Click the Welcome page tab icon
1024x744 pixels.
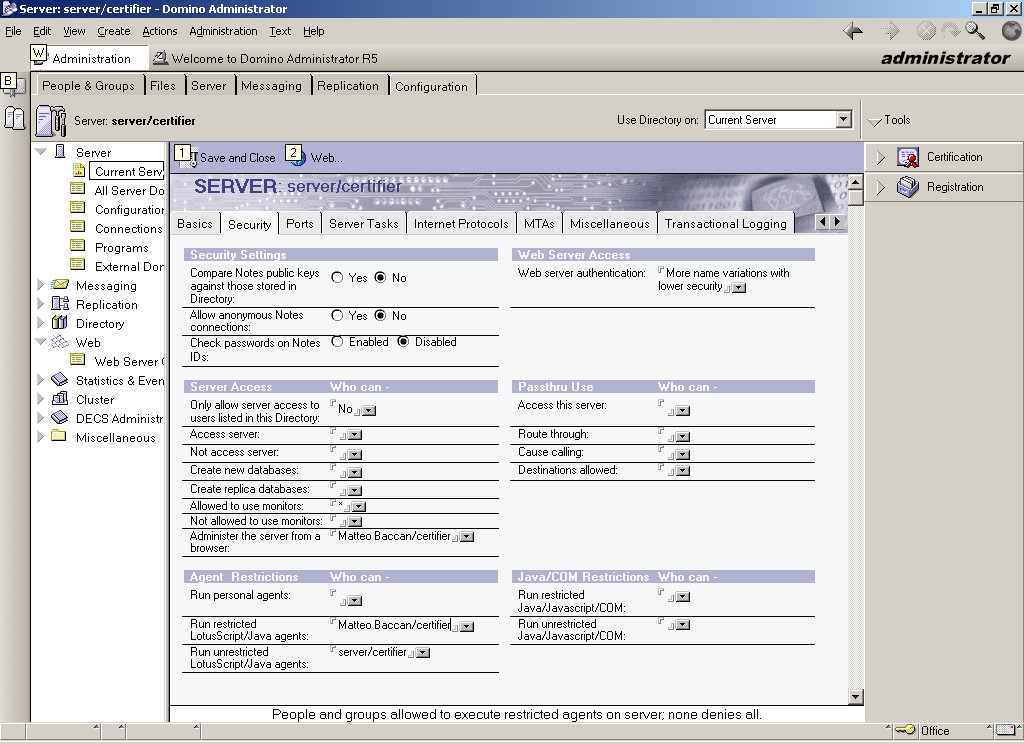click(x=160, y=58)
